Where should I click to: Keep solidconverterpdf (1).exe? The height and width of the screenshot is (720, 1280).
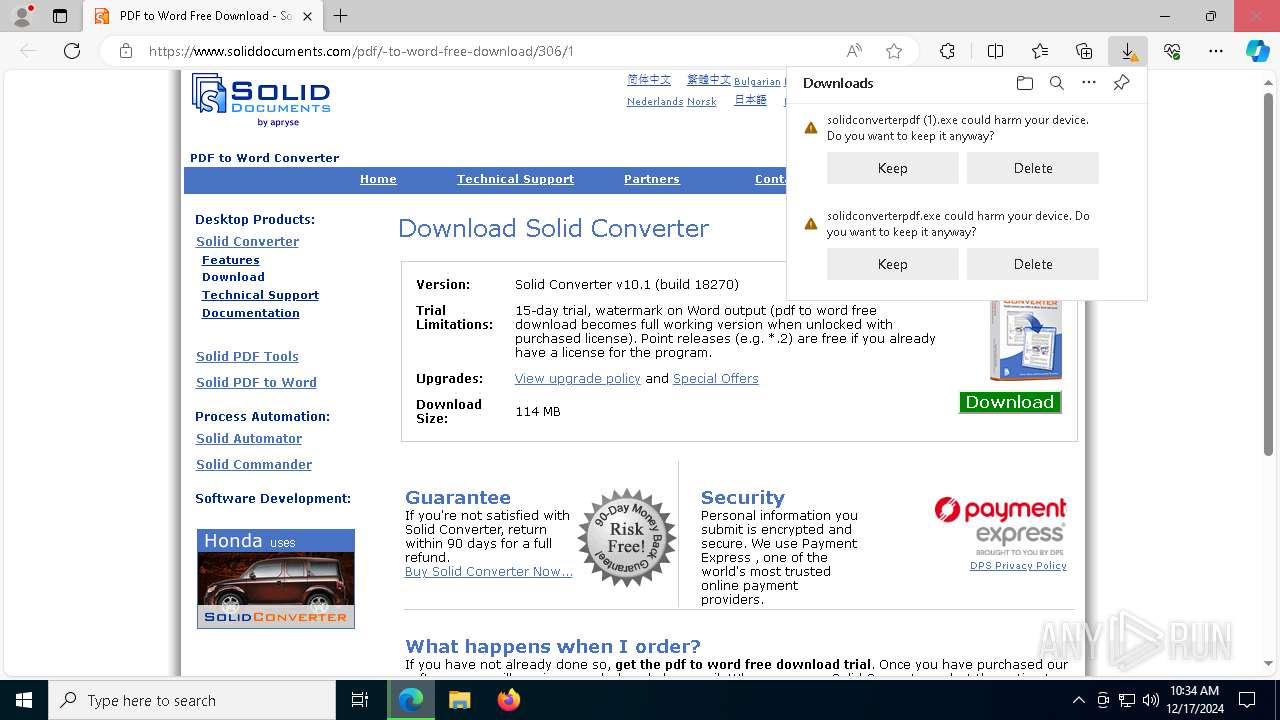tap(892, 168)
